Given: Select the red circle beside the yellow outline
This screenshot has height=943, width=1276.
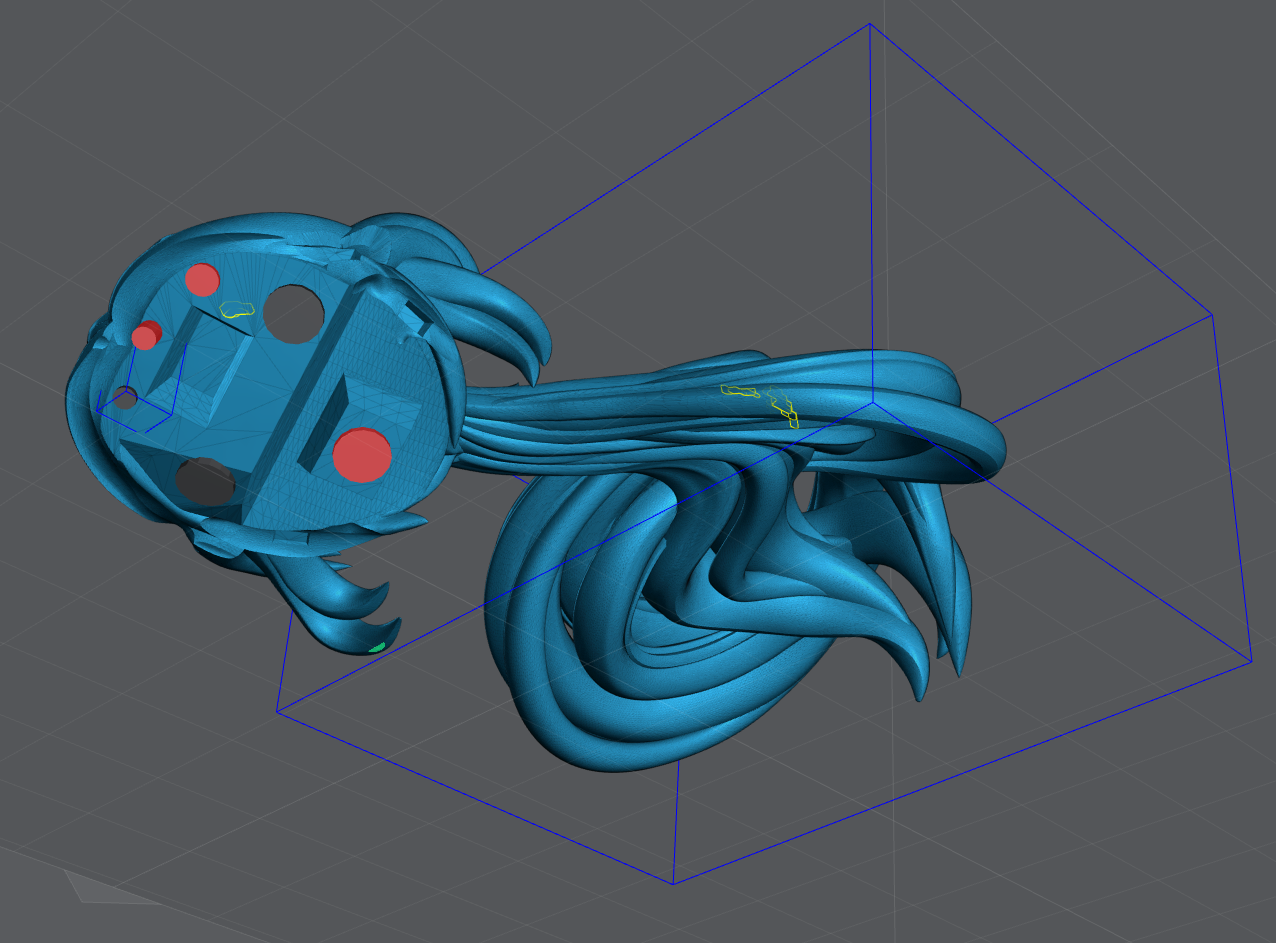Looking at the screenshot, I should tap(202, 280).
